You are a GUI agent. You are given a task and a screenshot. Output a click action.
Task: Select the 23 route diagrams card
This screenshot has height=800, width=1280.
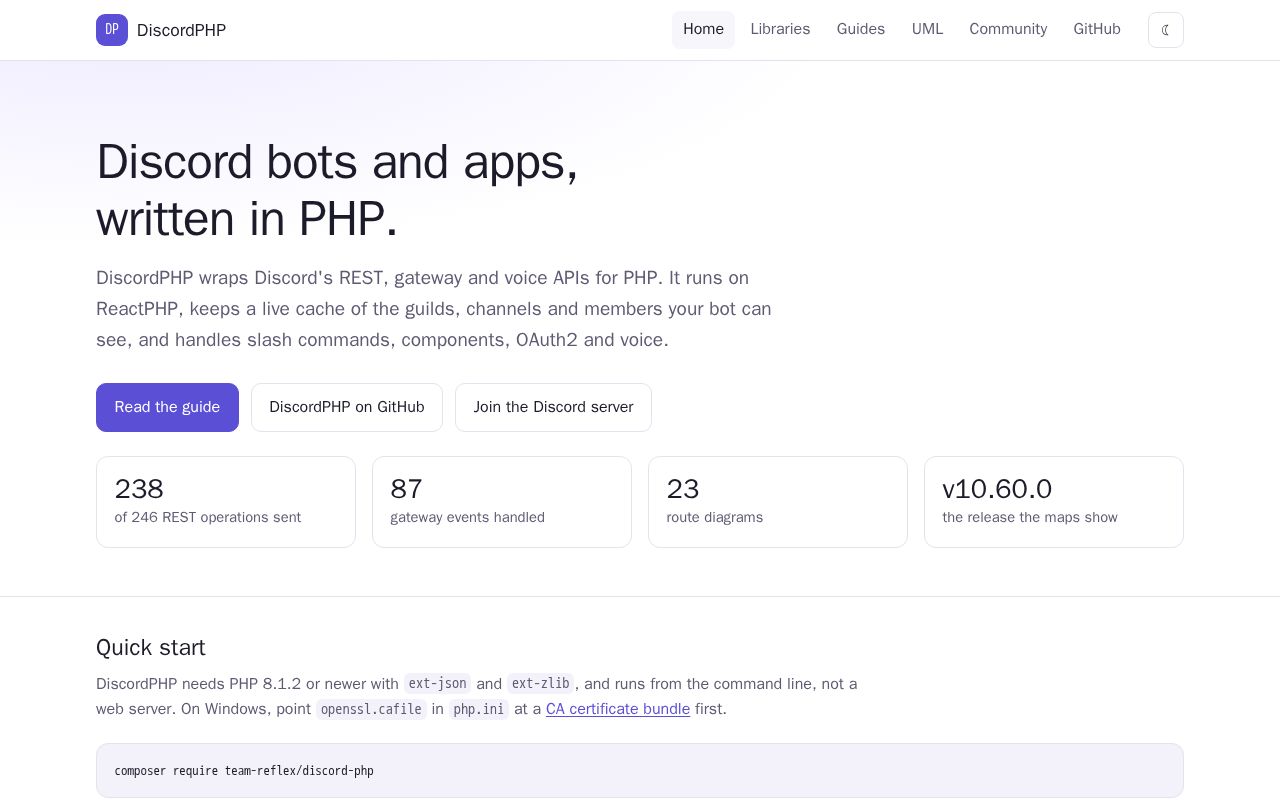pyautogui.click(x=778, y=502)
